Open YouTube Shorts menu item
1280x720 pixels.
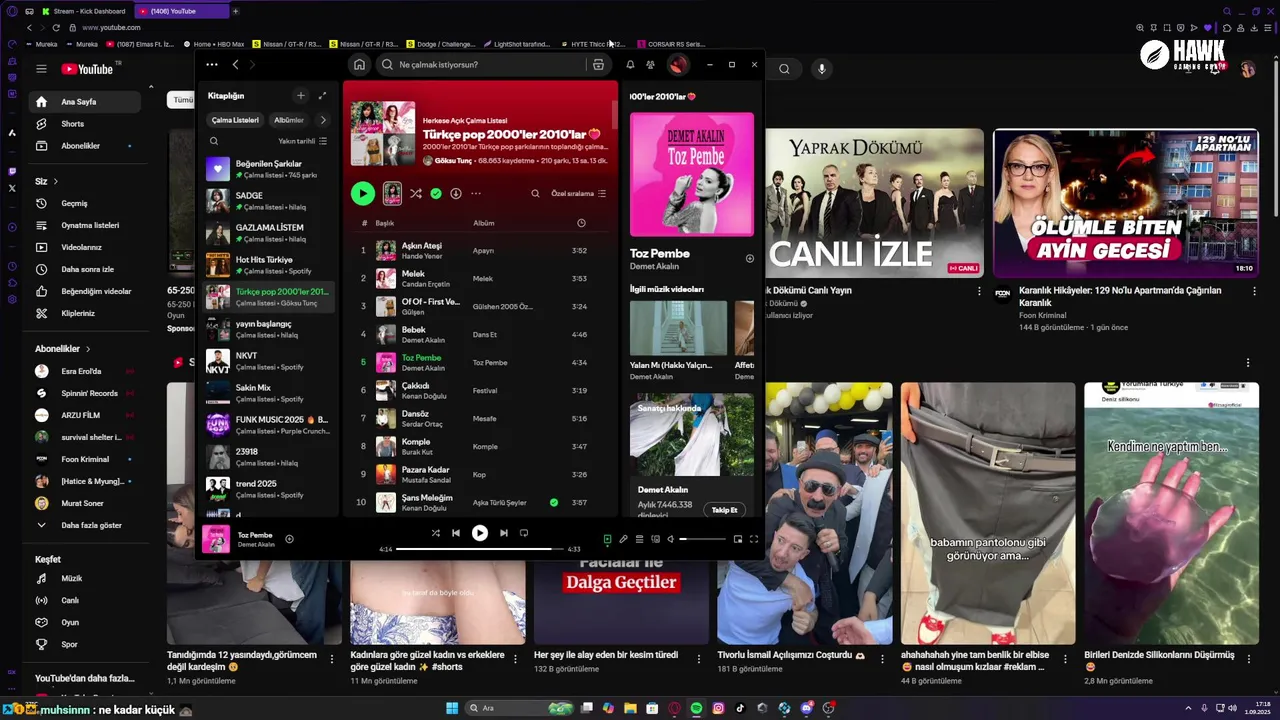coord(84,124)
